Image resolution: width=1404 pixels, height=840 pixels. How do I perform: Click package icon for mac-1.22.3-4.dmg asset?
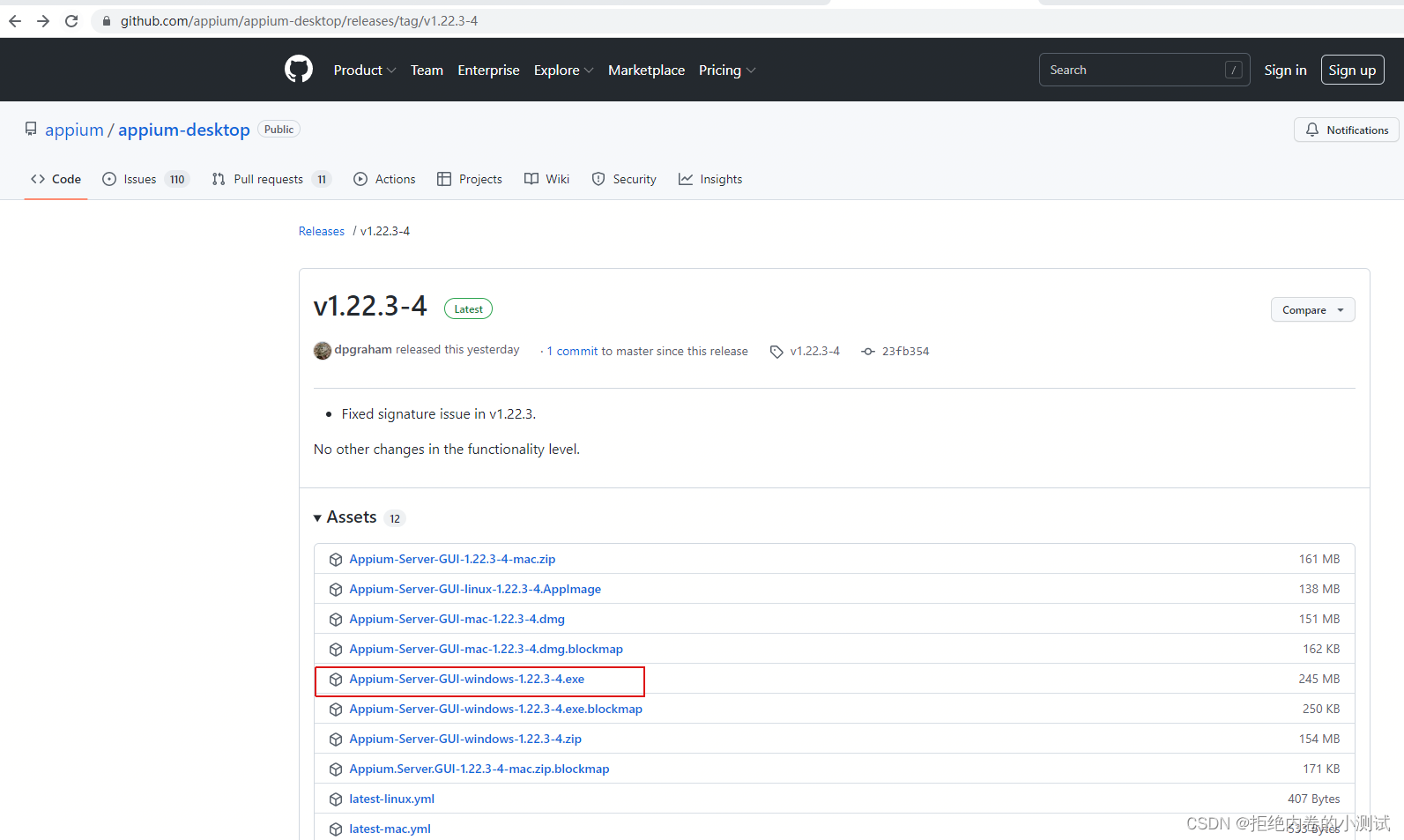coord(336,620)
